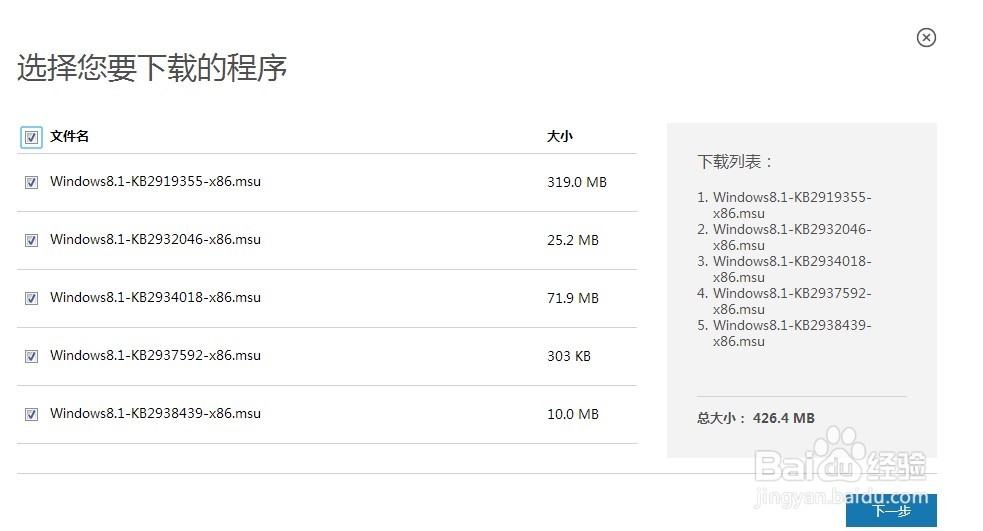
Task: Click the 选择您要下载的程序 heading
Action: click(153, 68)
